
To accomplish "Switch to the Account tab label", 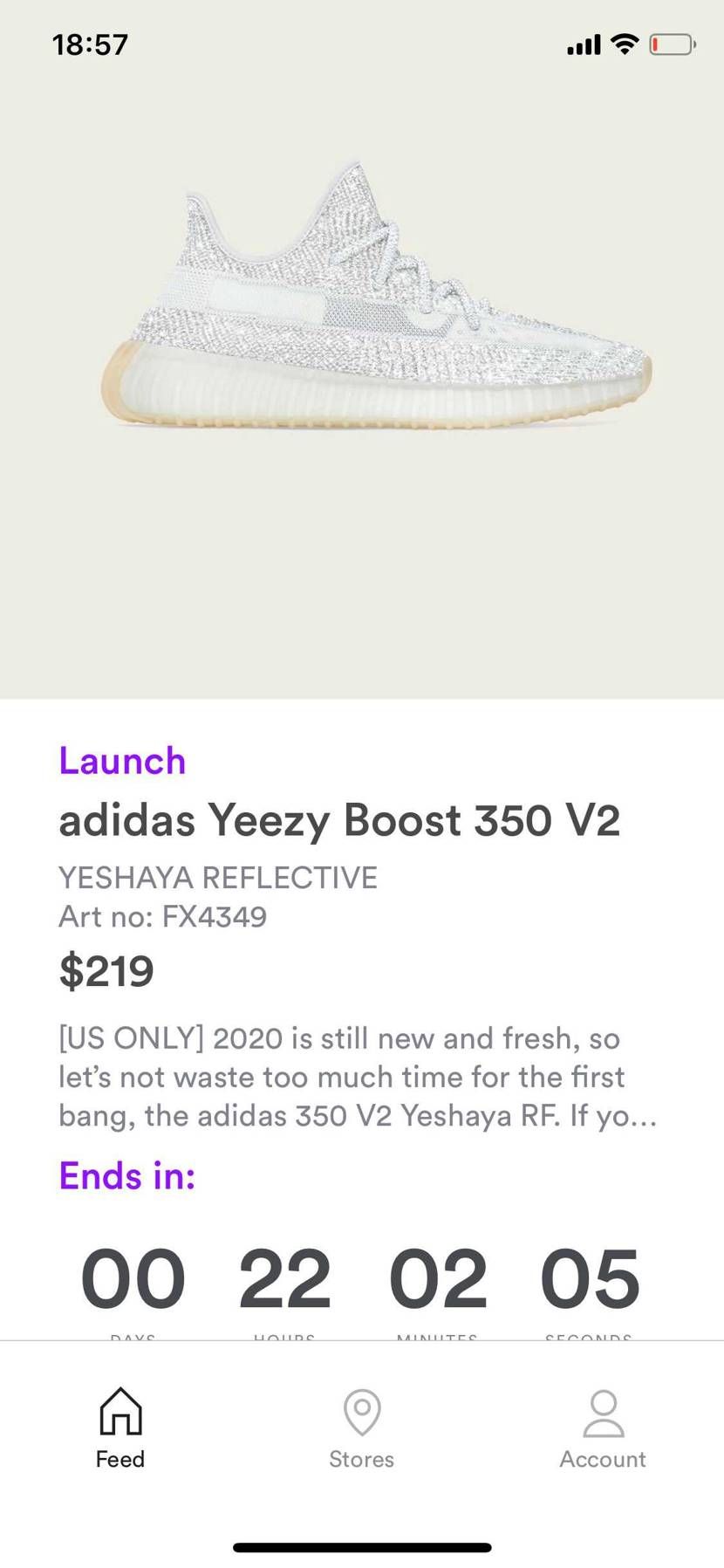I will click(x=603, y=1459).
